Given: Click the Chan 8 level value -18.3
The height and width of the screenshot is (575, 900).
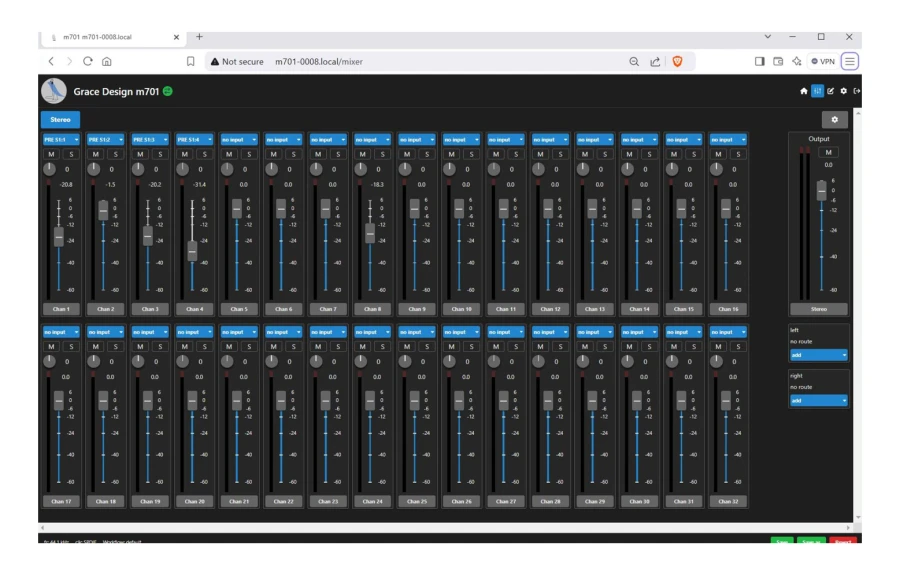Looking at the screenshot, I should (x=377, y=185).
